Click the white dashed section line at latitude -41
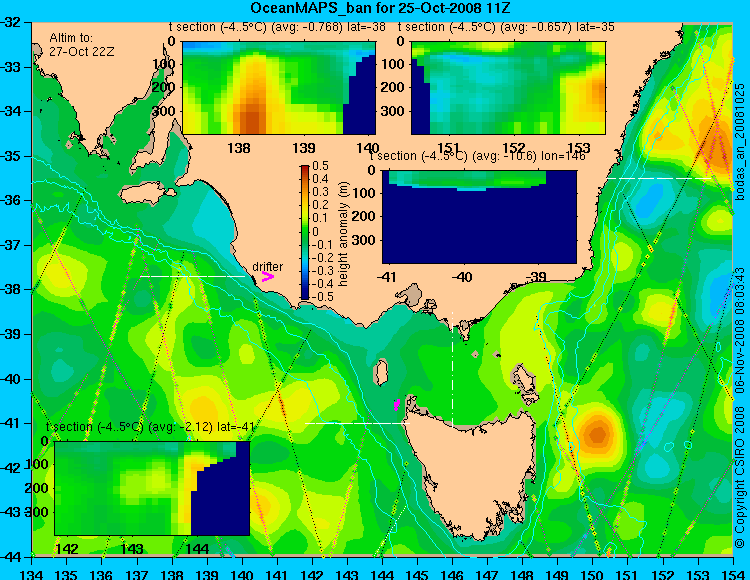Screen dimensions: 750x580 tap(357, 423)
